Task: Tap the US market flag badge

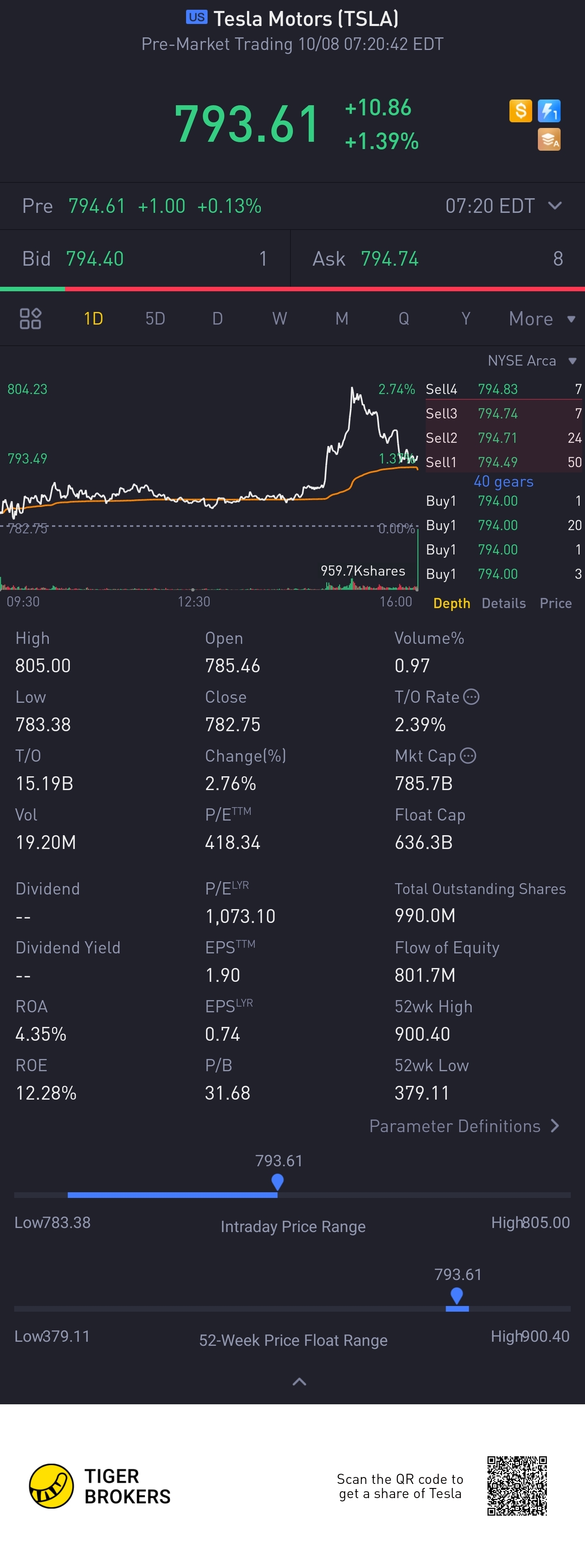Action: pyautogui.click(x=197, y=17)
